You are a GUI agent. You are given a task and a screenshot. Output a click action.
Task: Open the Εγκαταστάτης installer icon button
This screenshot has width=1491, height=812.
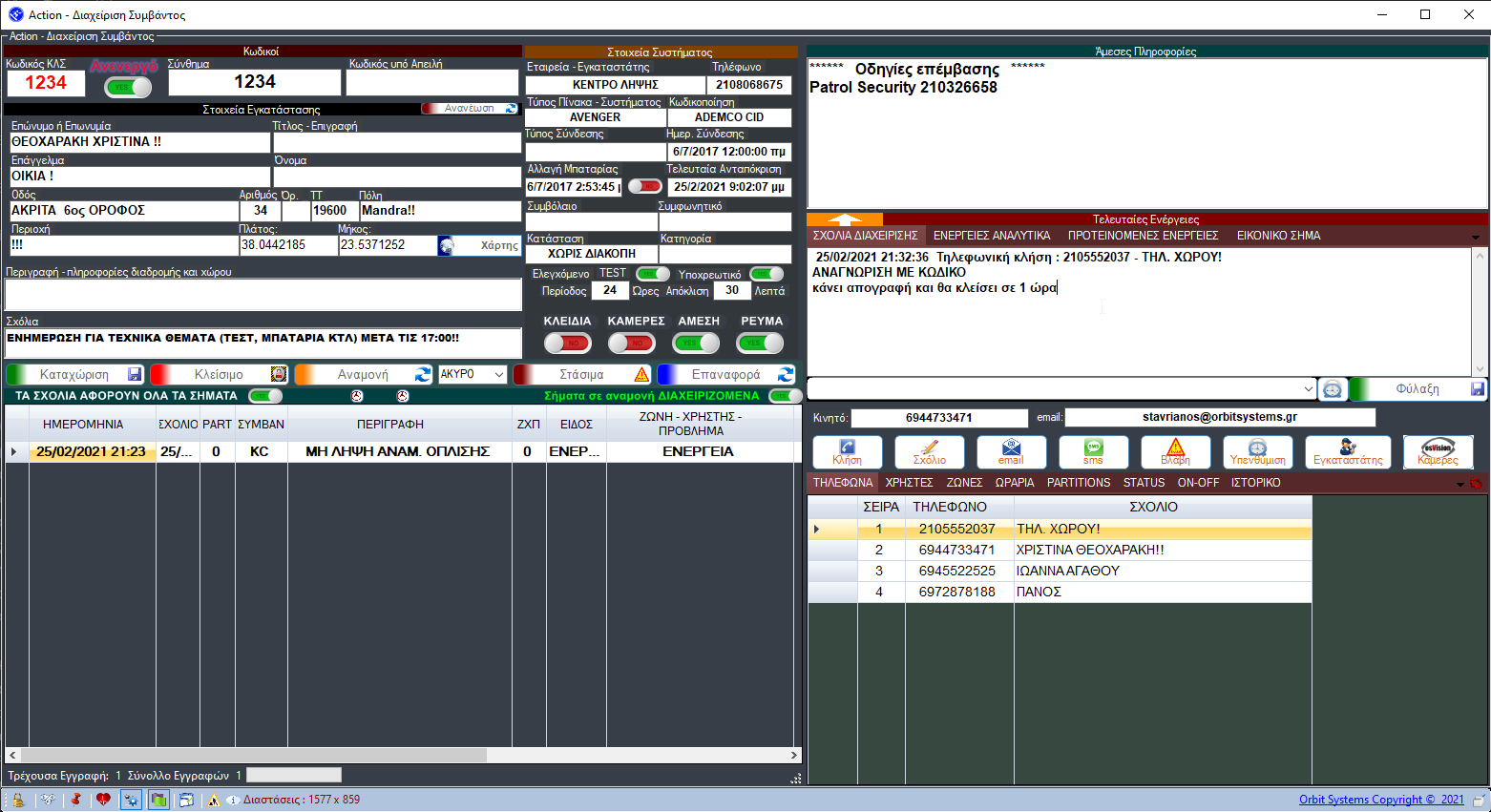(x=1347, y=451)
